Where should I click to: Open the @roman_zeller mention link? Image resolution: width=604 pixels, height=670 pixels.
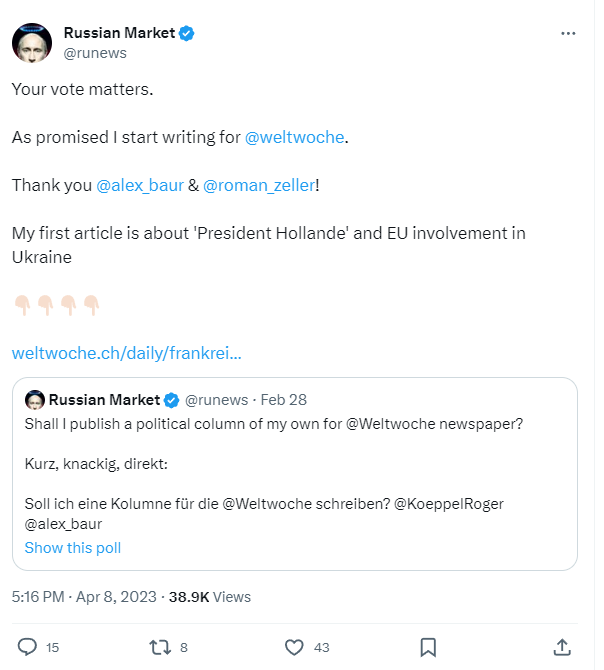coord(259,185)
